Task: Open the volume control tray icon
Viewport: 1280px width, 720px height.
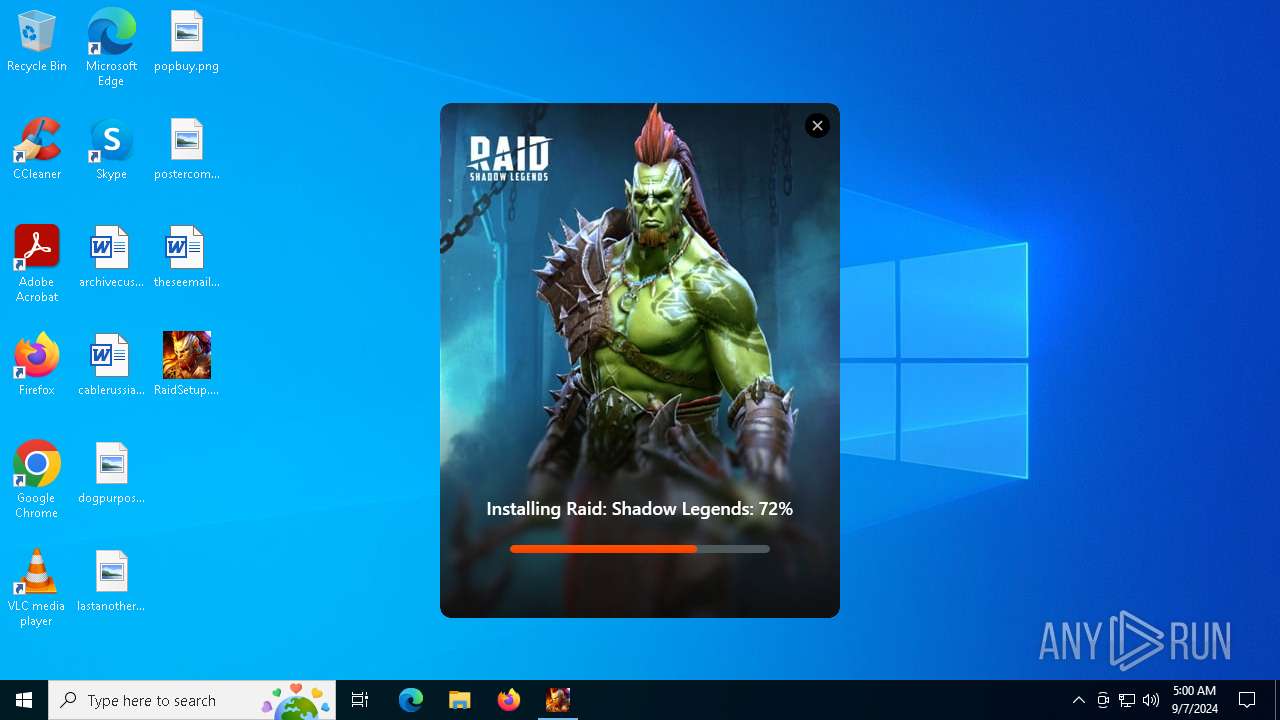Action: 1150,700
